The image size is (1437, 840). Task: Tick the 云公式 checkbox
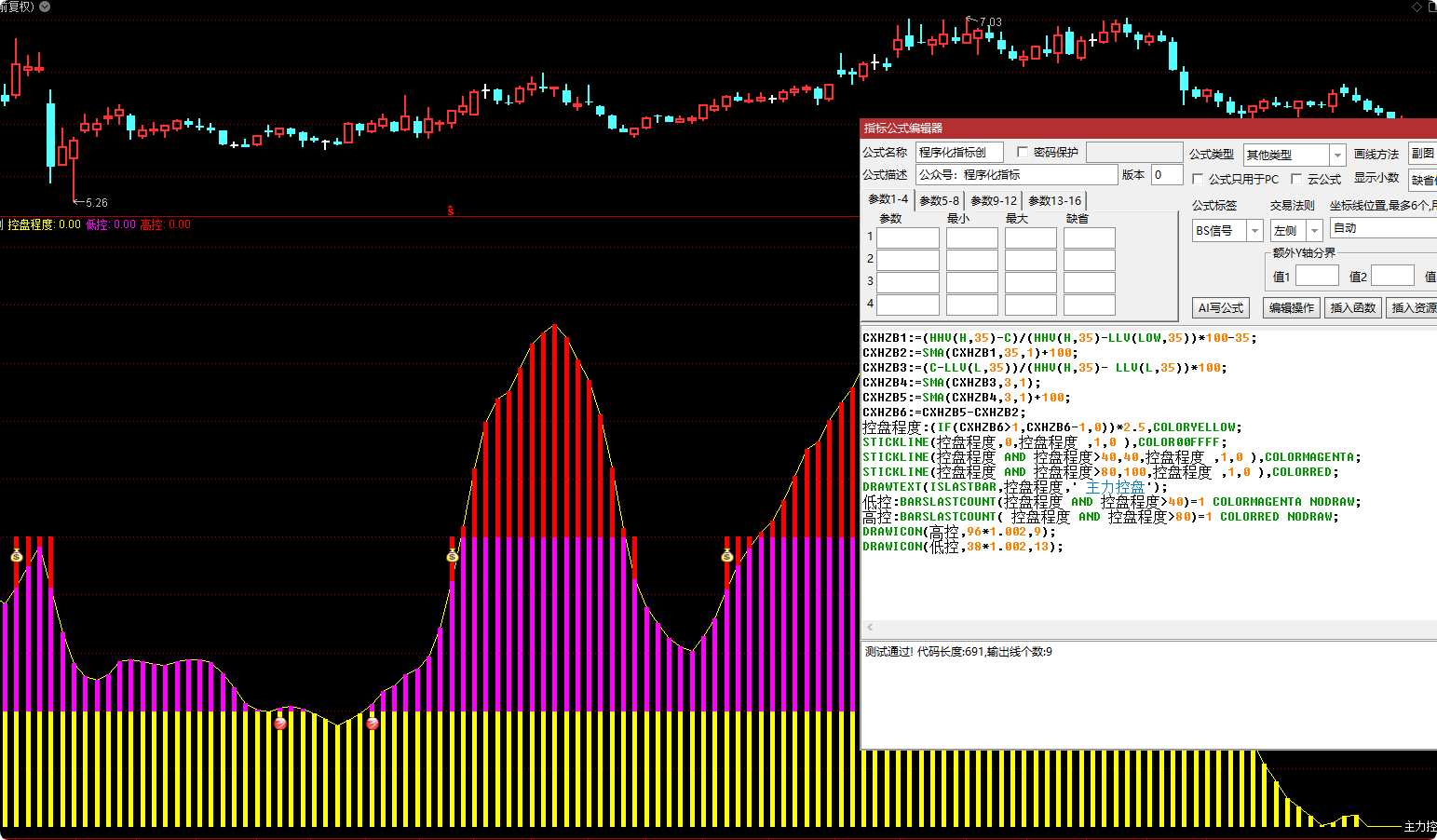(x=1296, y=179)
